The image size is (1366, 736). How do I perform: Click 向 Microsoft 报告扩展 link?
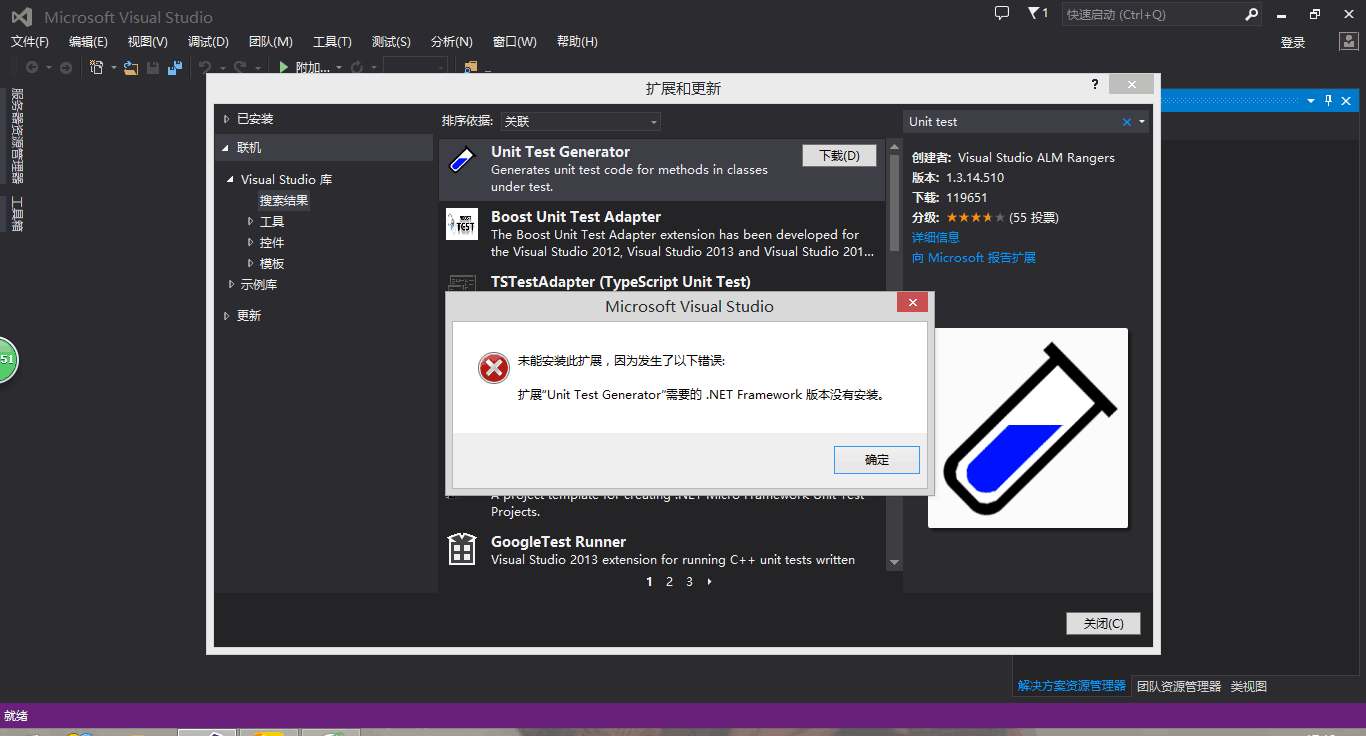(973, 257)
